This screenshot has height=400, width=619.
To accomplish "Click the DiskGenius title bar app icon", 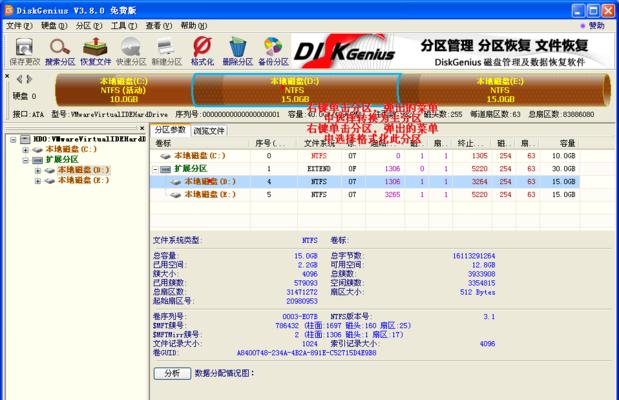I will click(x=9, y=10).
